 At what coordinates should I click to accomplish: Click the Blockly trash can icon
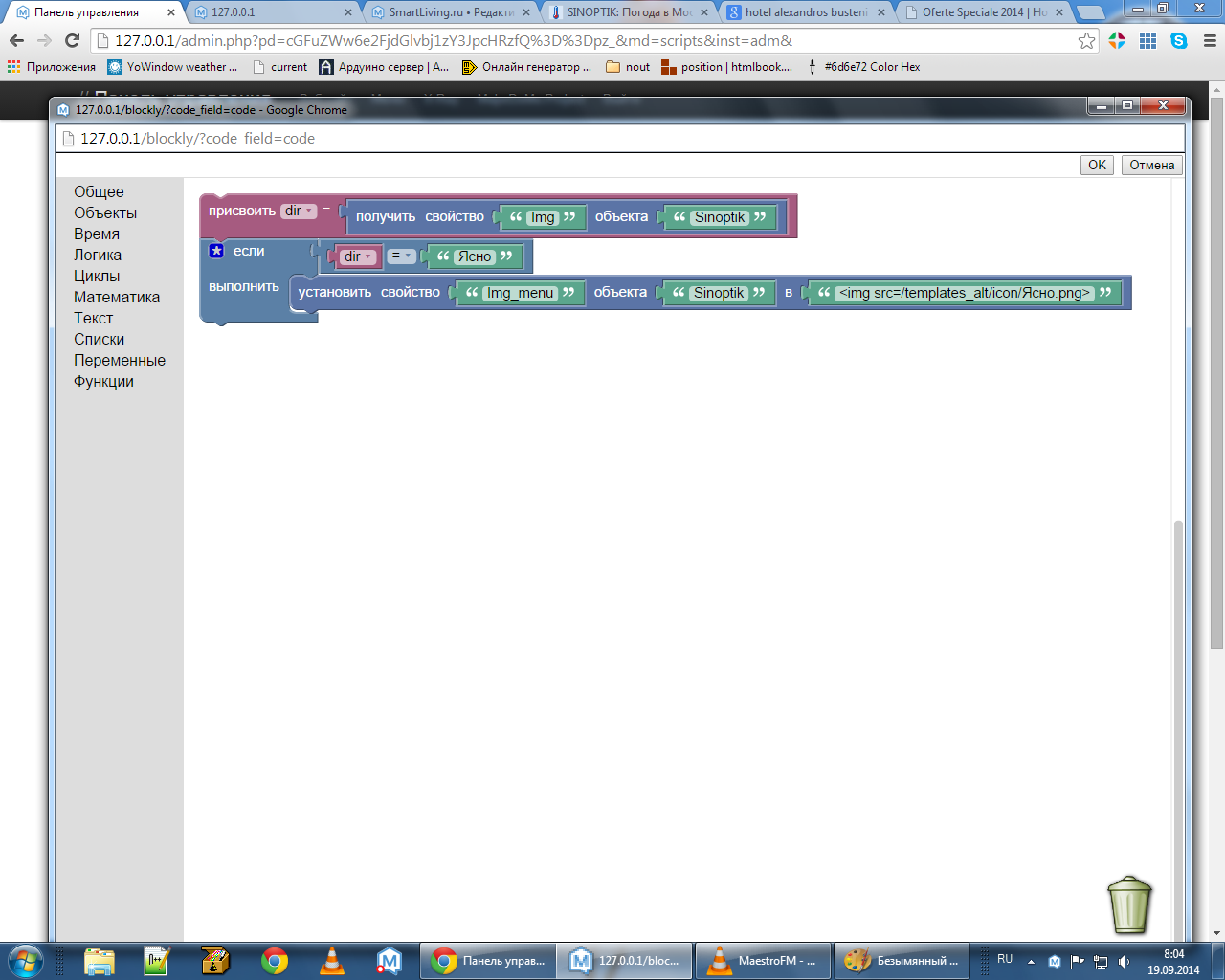tap(1129, 904)
